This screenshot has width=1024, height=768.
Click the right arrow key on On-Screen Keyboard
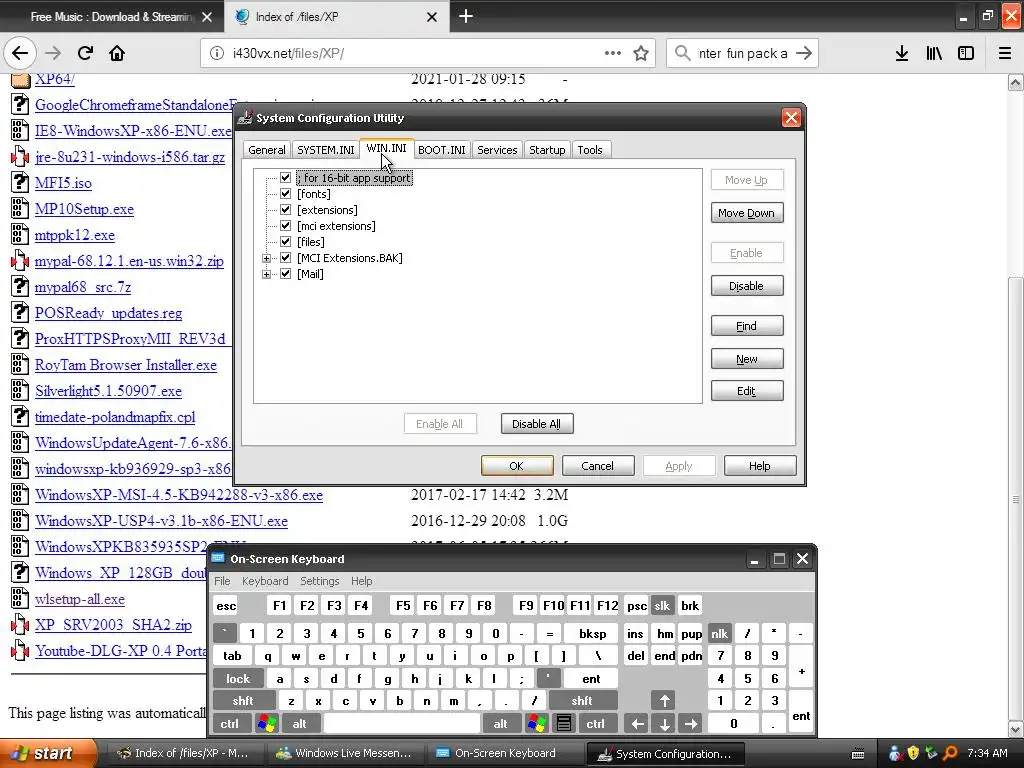pos(691,724)
